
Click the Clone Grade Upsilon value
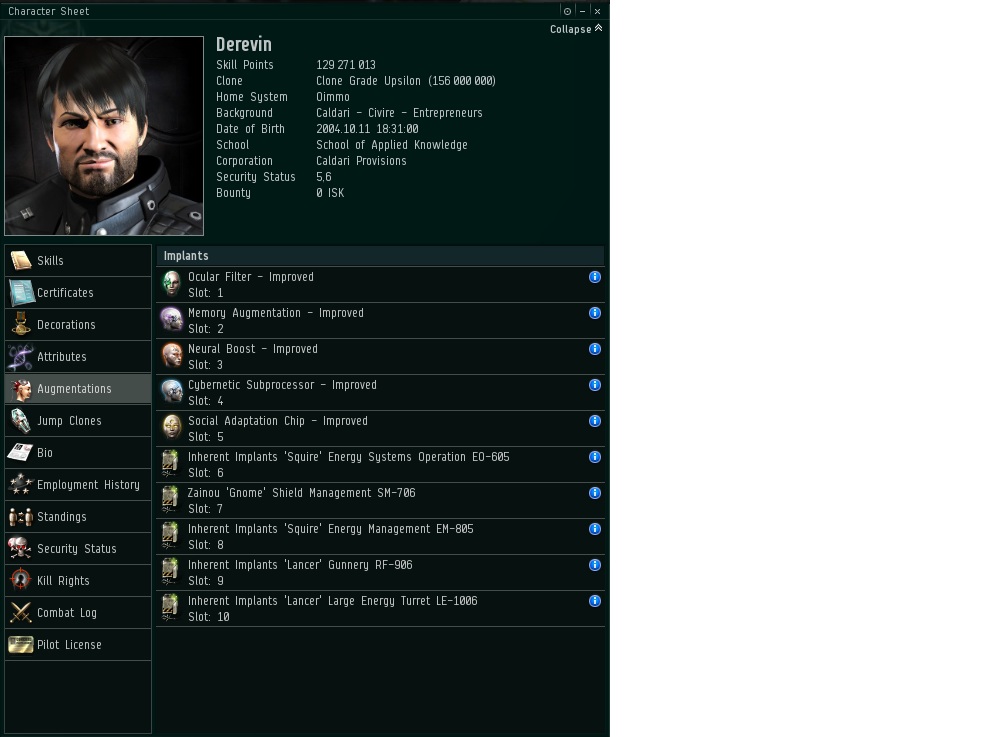coord(406,81)
